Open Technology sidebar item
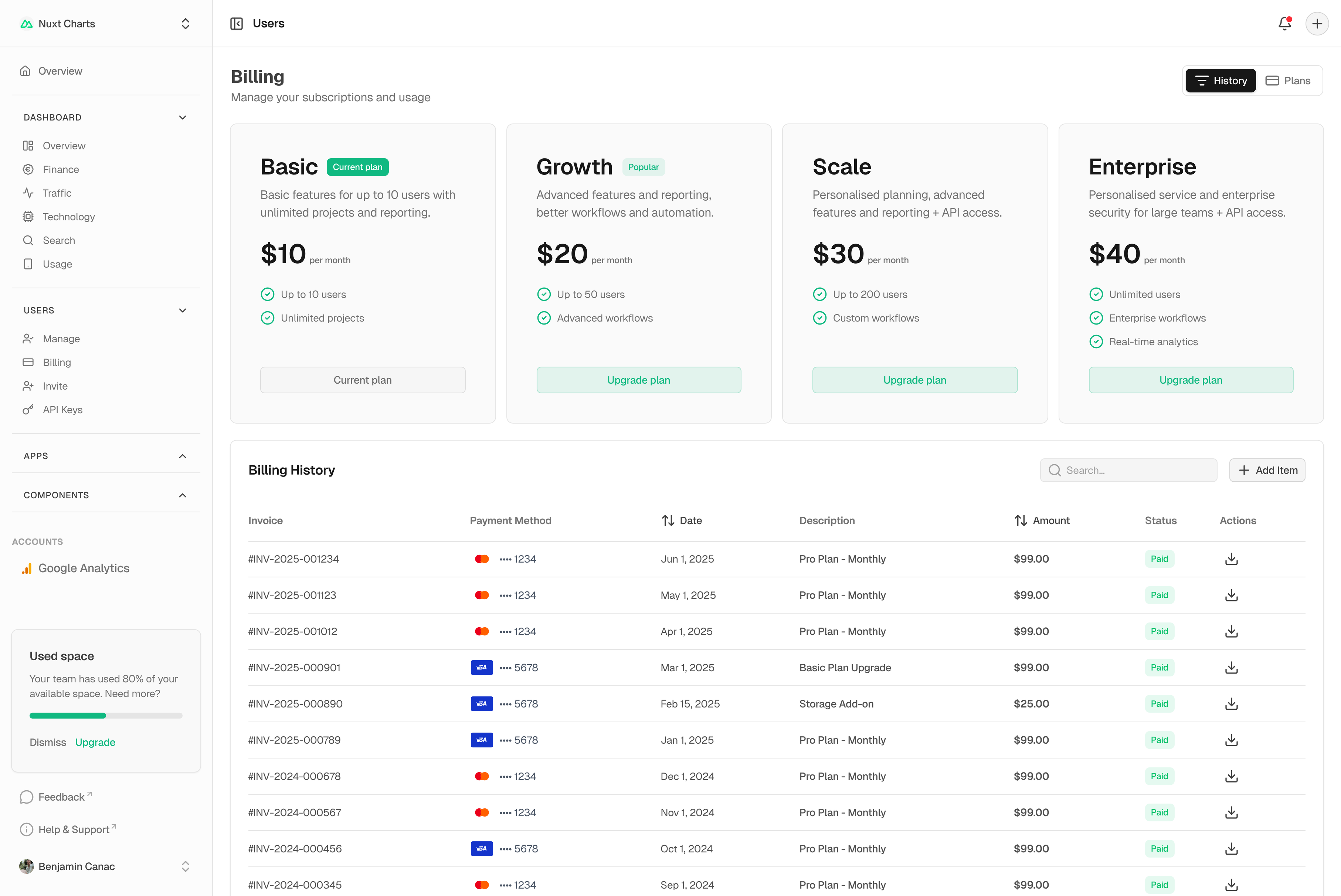This screenshot has height=896, width=1341. pyautogui.click(x=68, y=217)
